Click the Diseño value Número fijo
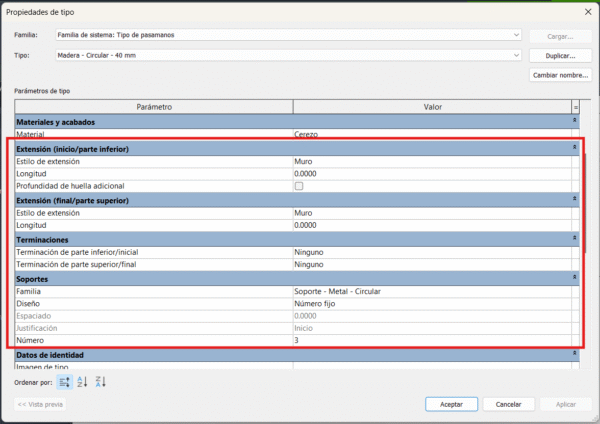The image size is (600, 424). coord(430,303)
